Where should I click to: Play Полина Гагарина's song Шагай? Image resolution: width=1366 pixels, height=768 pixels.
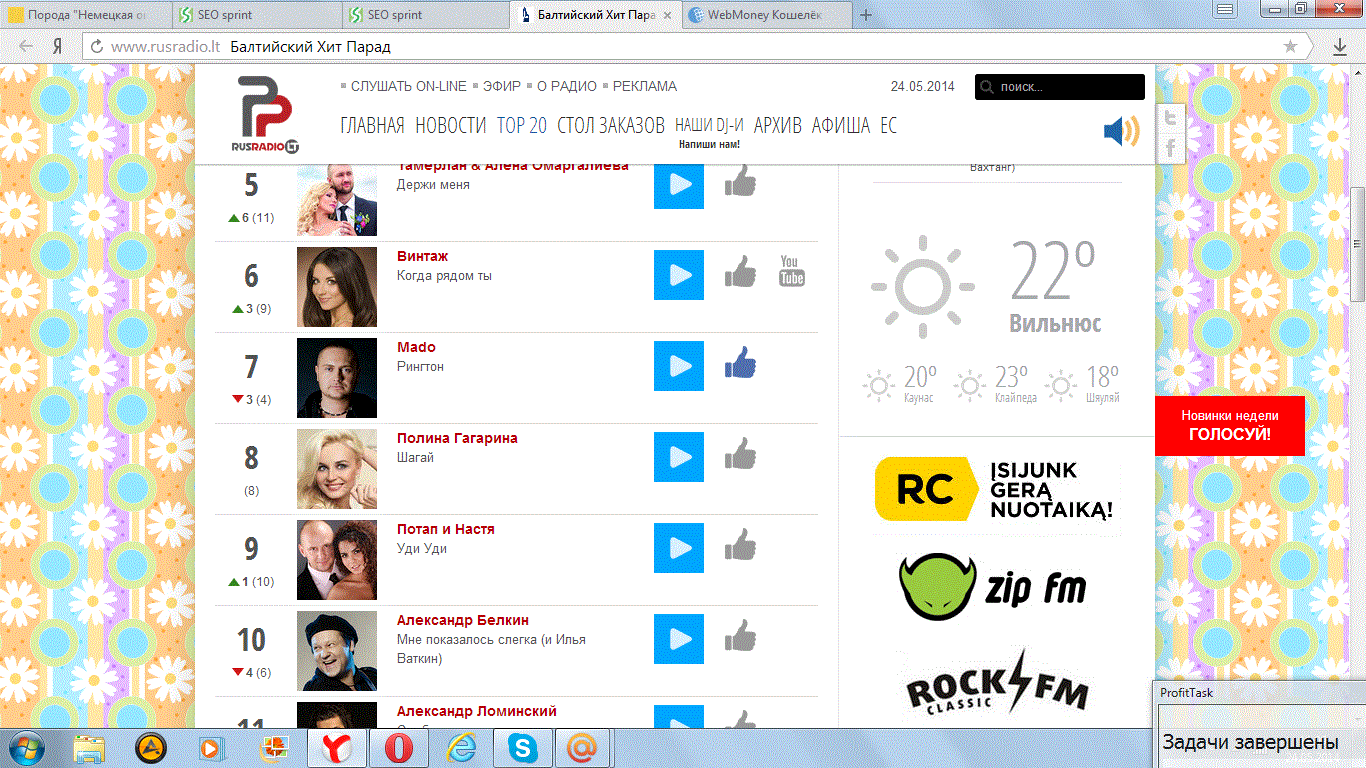pyautogui.click(x=679, y=457)
